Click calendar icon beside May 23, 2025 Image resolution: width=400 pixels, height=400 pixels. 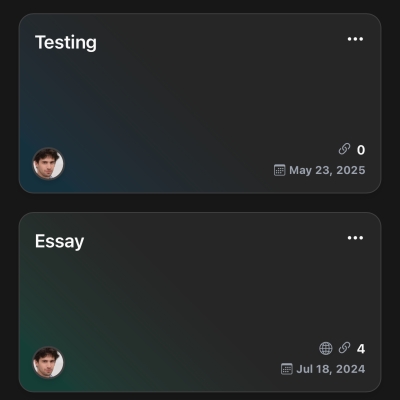[x=279, y=170]
